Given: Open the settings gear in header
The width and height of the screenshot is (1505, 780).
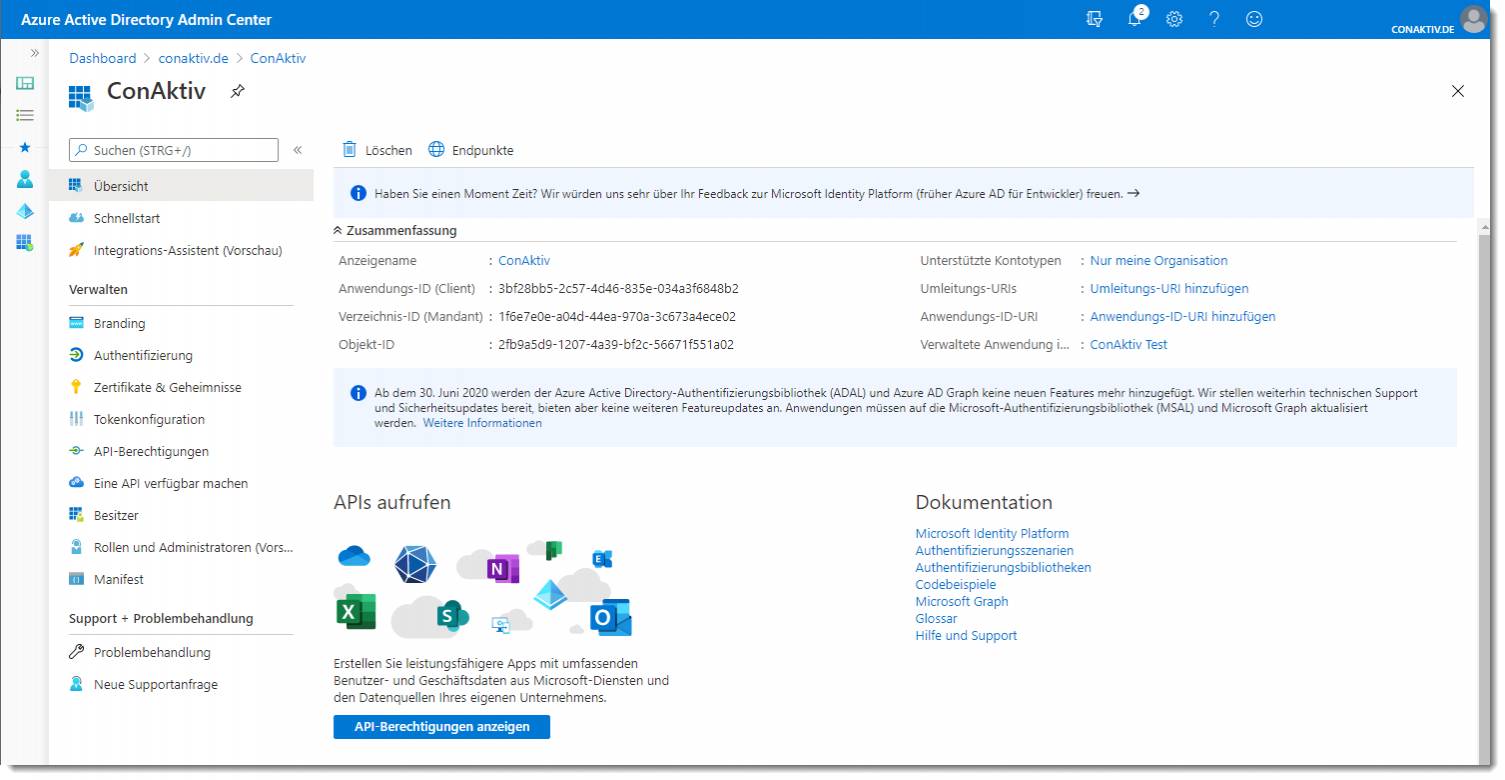Looking at the screenshot, I should (x=1174, y=19).
